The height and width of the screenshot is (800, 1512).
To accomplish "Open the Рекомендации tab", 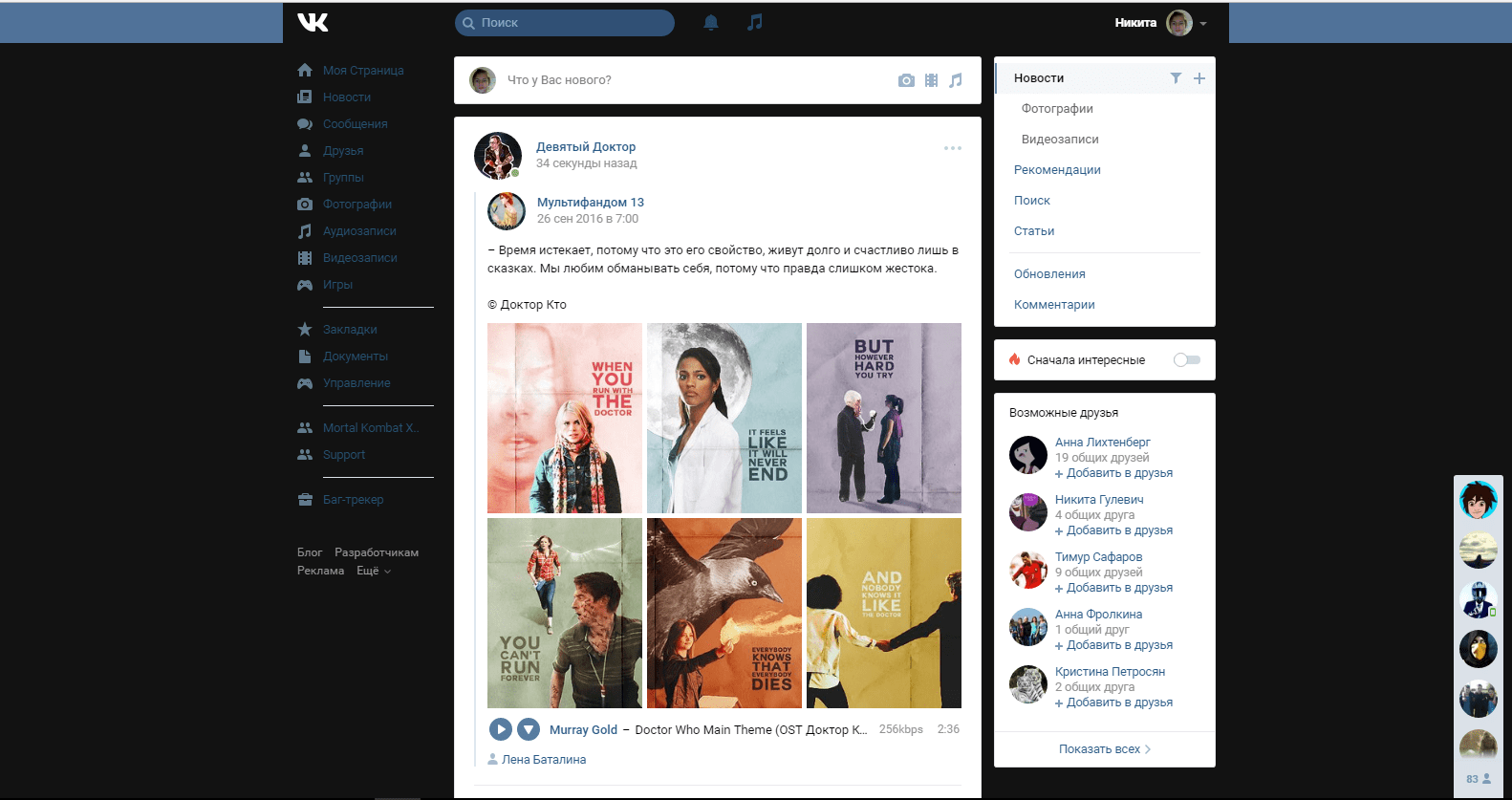I will point(1057,169).
